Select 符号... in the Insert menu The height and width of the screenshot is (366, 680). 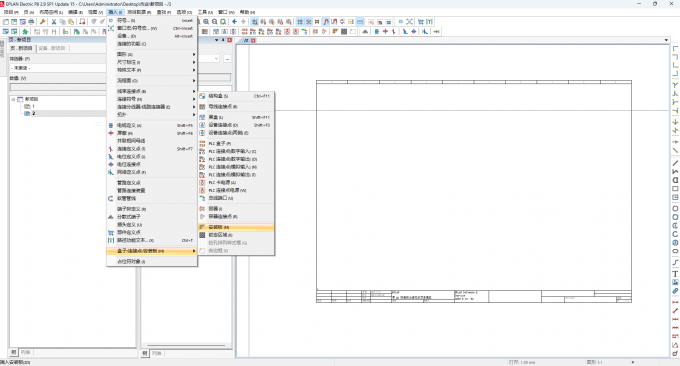pyautogui.click(x=152, y=20)
